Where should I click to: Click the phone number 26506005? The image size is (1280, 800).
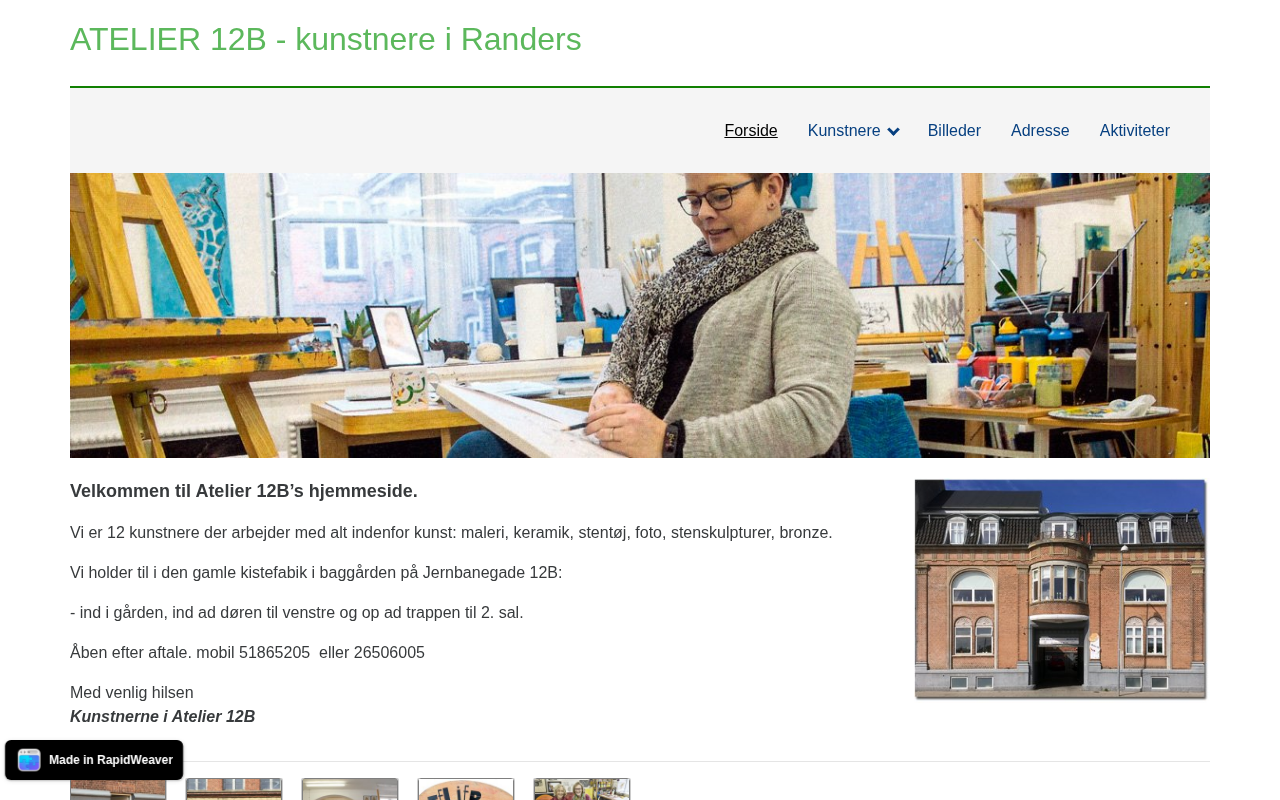pos(389,653)
